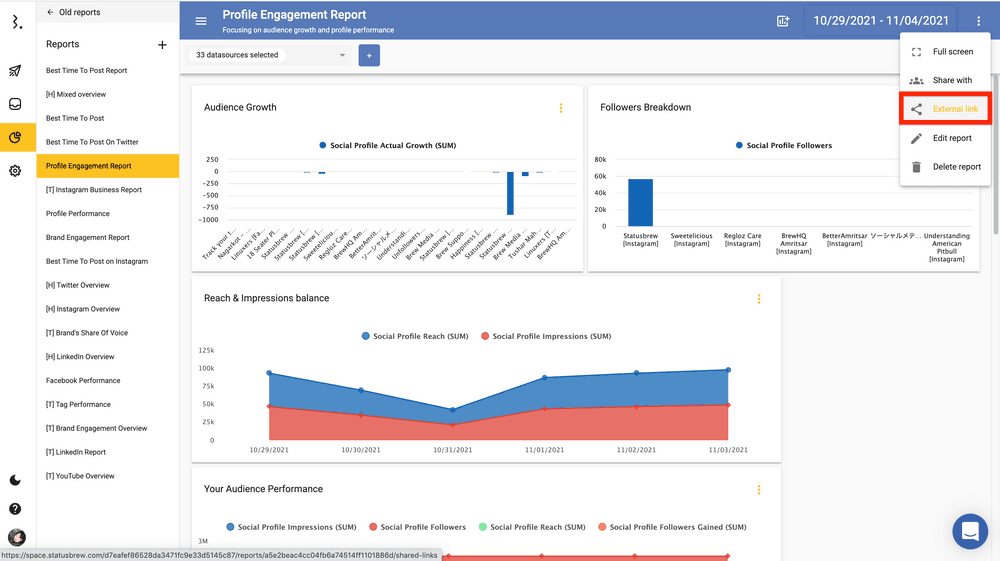This screenshot has width=1000, height=561.
Task: Open the Publish paper-plane icon in sidebar
Action: pyautogui.click(x=15, y=71)
